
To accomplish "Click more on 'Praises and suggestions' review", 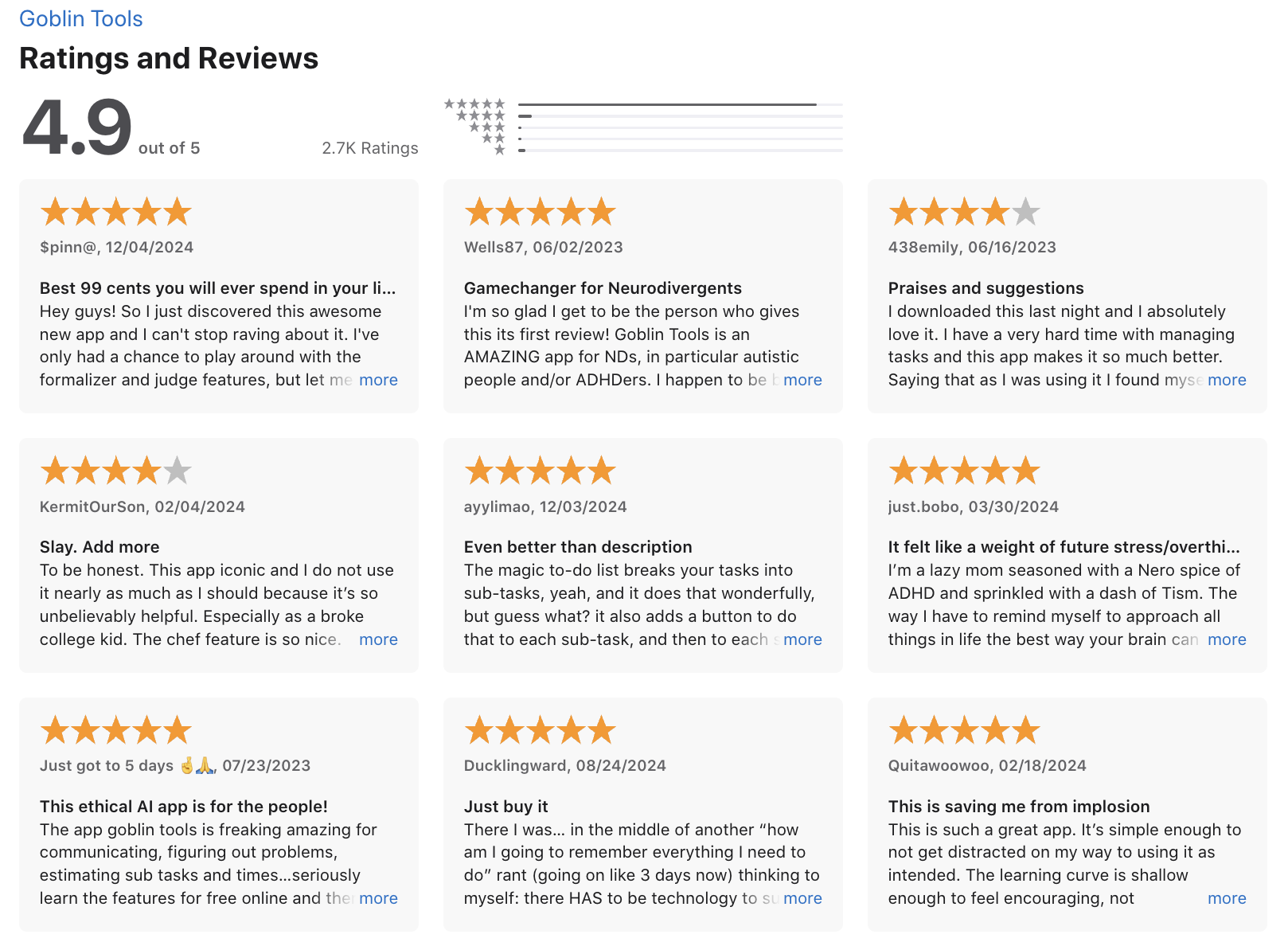I will tap(1227, 381).
